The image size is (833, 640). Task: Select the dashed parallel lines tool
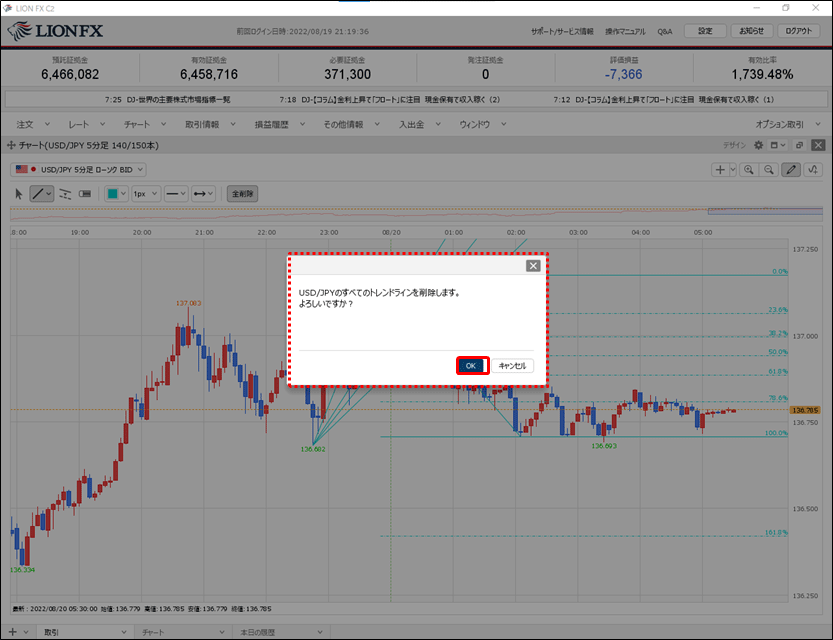pyautogui.click(x=65, y=194)
